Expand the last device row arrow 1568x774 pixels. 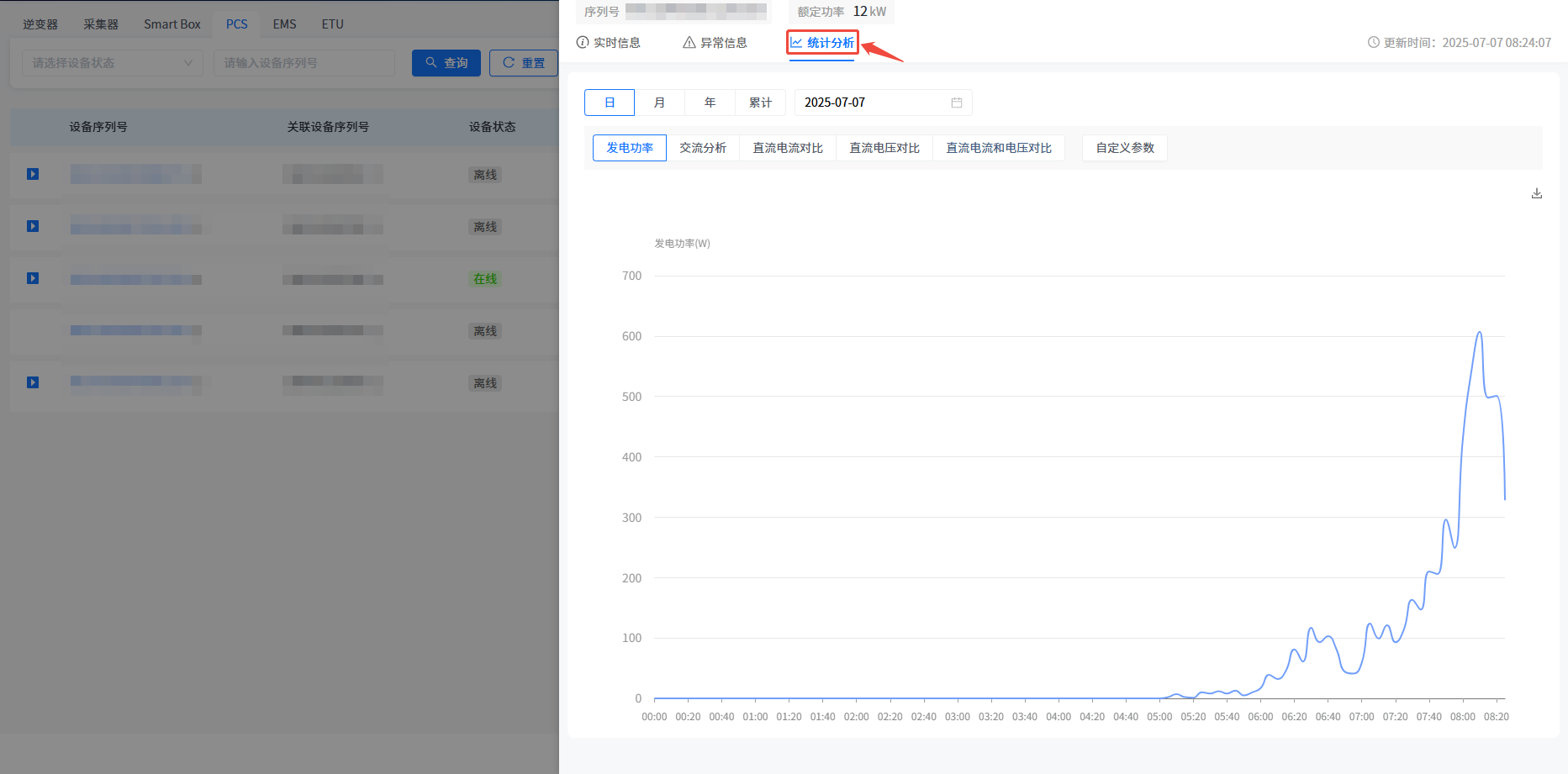click(x=33, y=382)
